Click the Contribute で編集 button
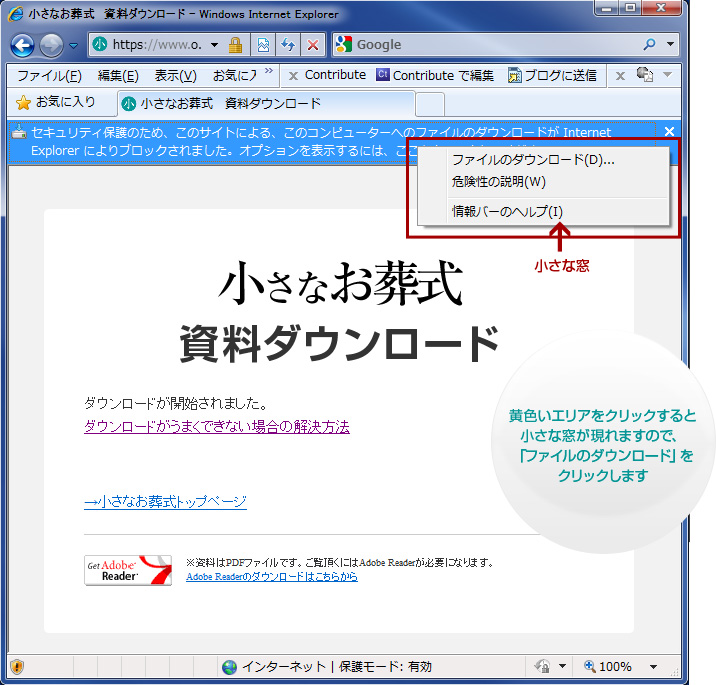Screen dimensions: 716x685 point(435,75)
